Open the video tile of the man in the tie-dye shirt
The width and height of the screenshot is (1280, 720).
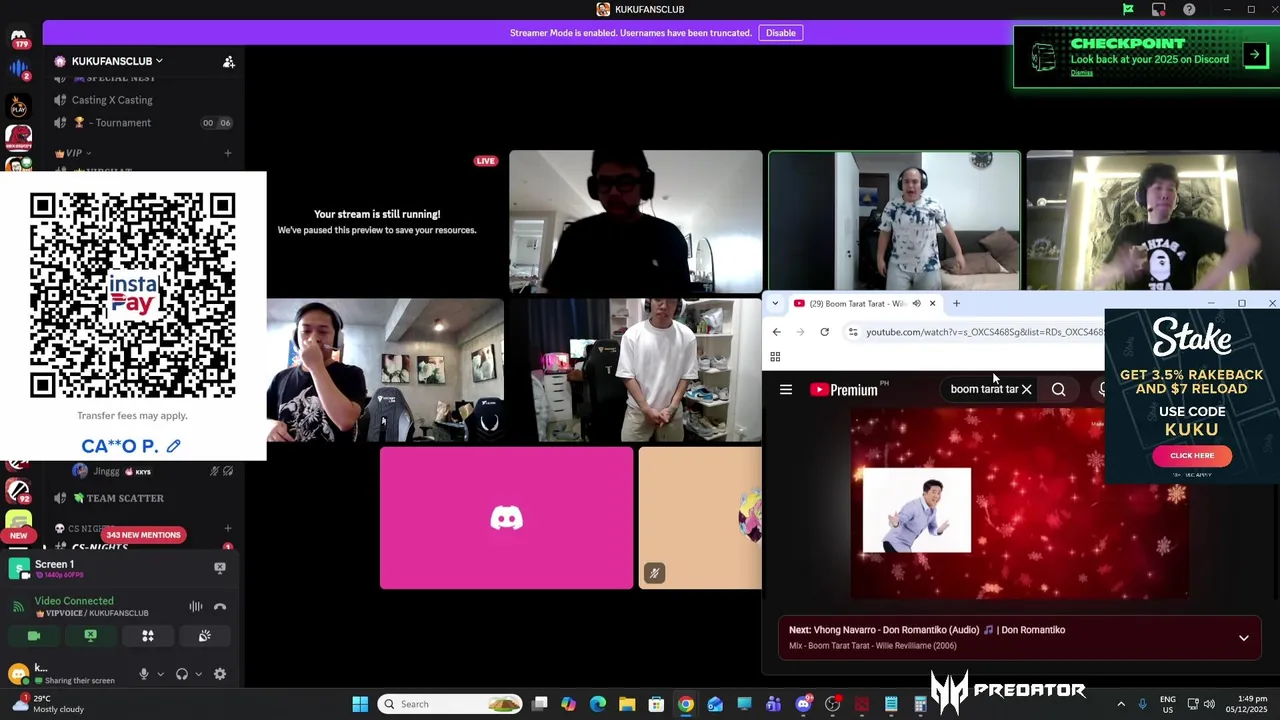(x=894, y=222)
